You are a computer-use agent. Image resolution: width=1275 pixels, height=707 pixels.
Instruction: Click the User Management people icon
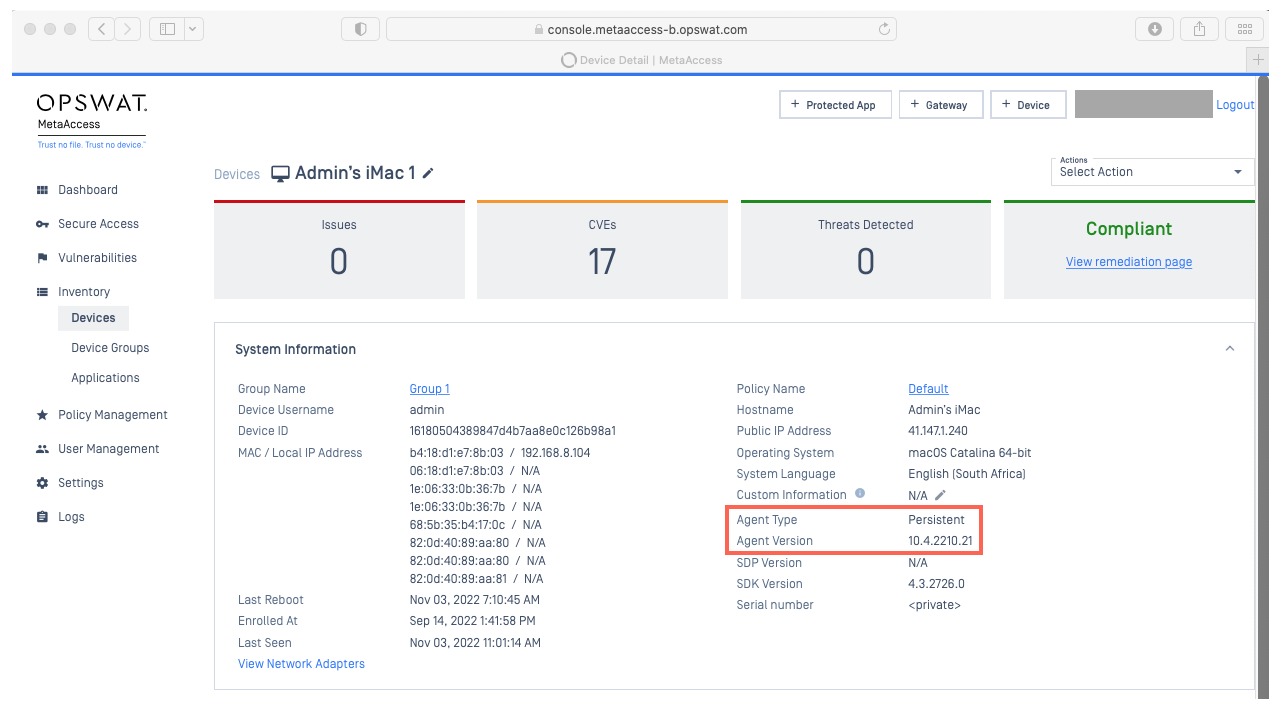(42, 449)
